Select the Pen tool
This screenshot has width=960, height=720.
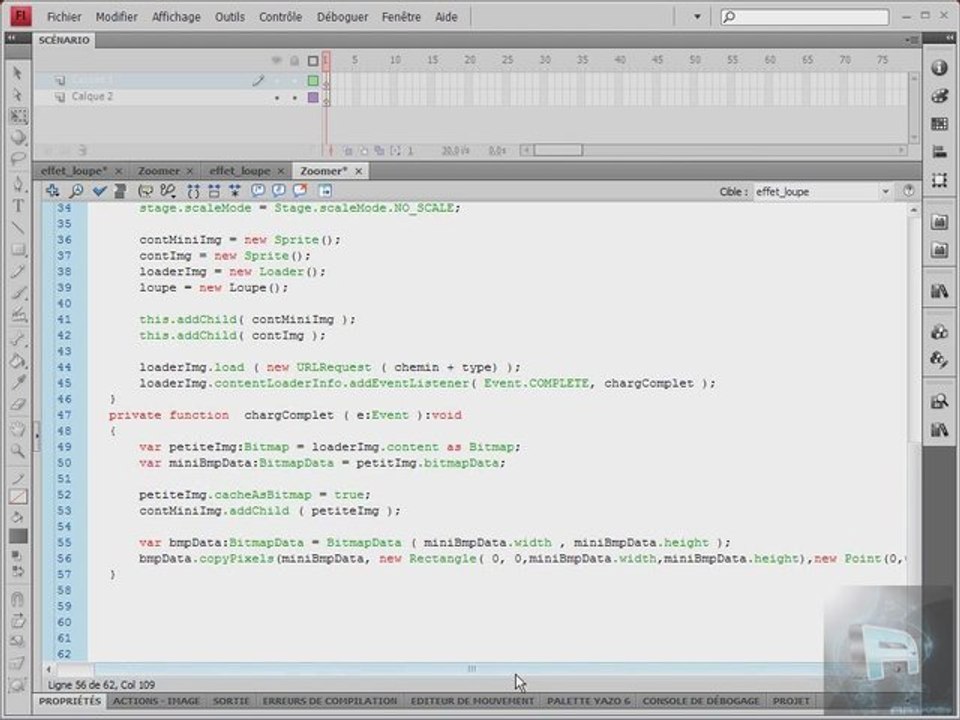tap(18, 184)
